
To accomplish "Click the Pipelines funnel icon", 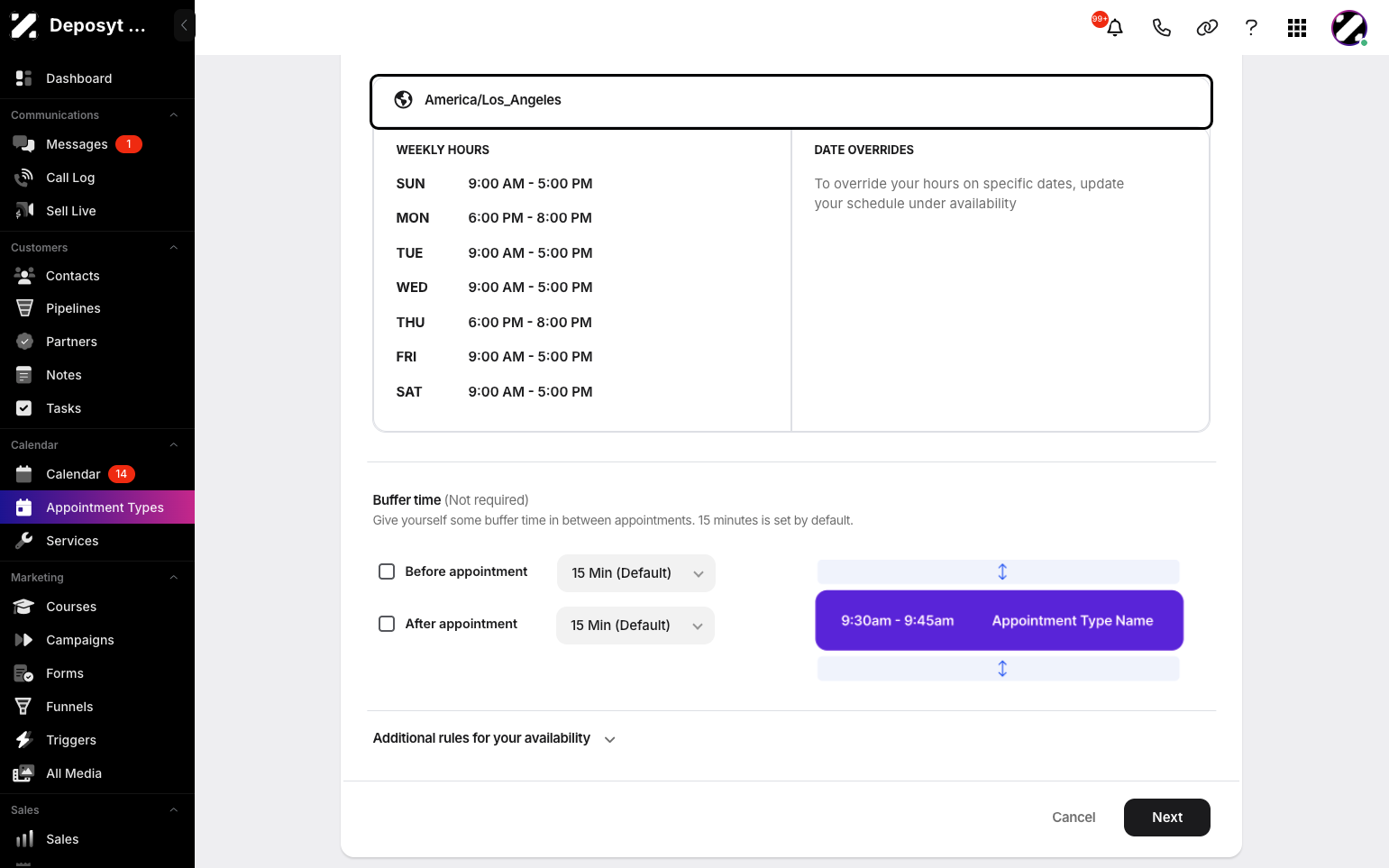I will (24, 308).
